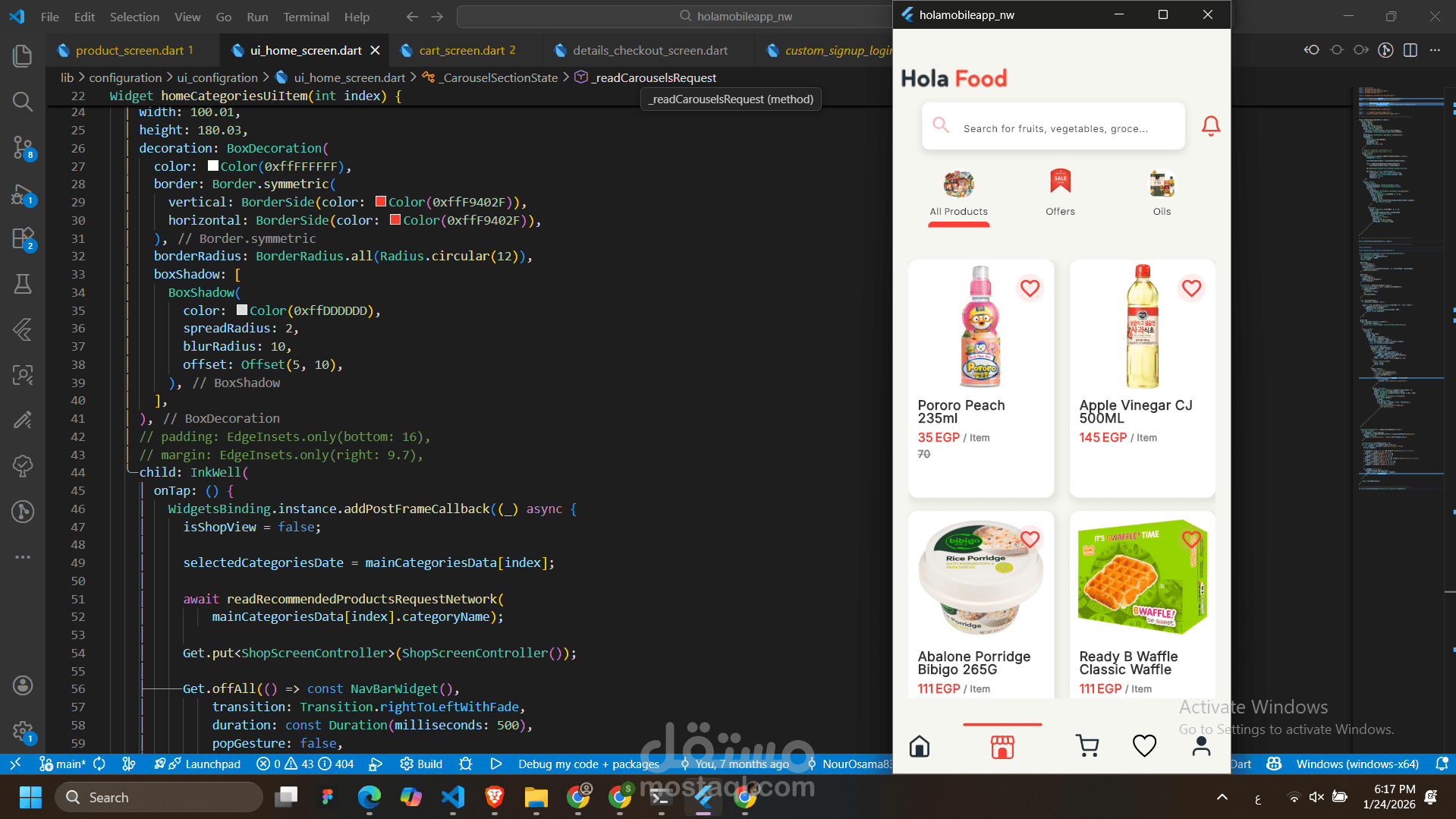Open File Explorer from the taskbar
Image resolution: width=1456 pixels, height=819 pixels.
(x=536, y=797)
